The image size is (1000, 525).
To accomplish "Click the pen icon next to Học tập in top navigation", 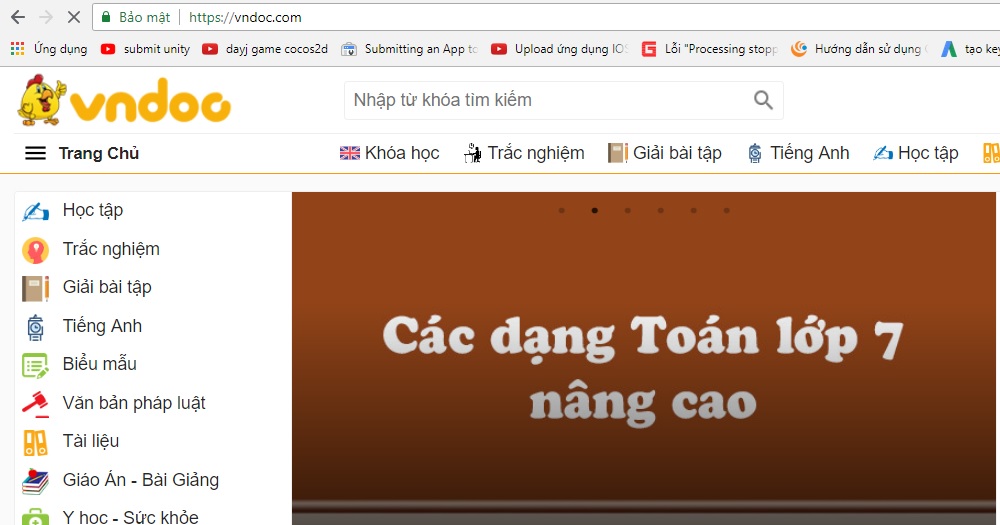I will tap(883, 153).
